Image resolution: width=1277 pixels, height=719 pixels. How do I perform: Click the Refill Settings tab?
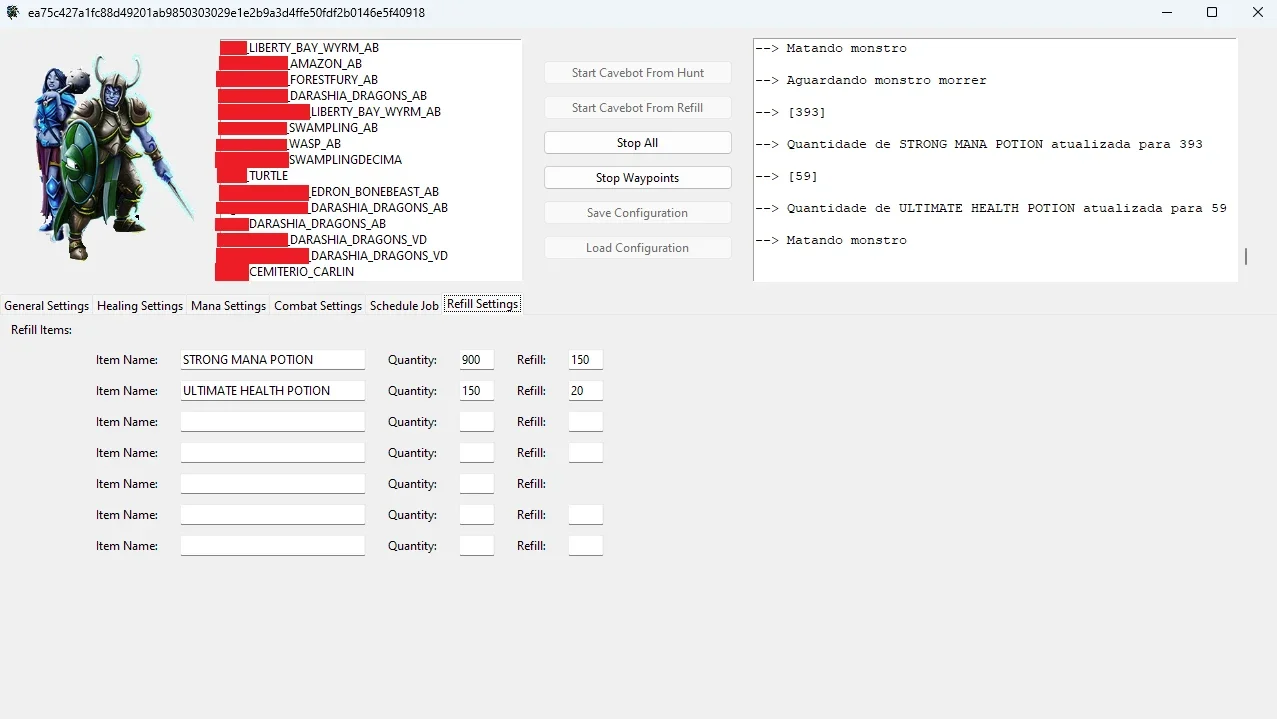[482, 304]
